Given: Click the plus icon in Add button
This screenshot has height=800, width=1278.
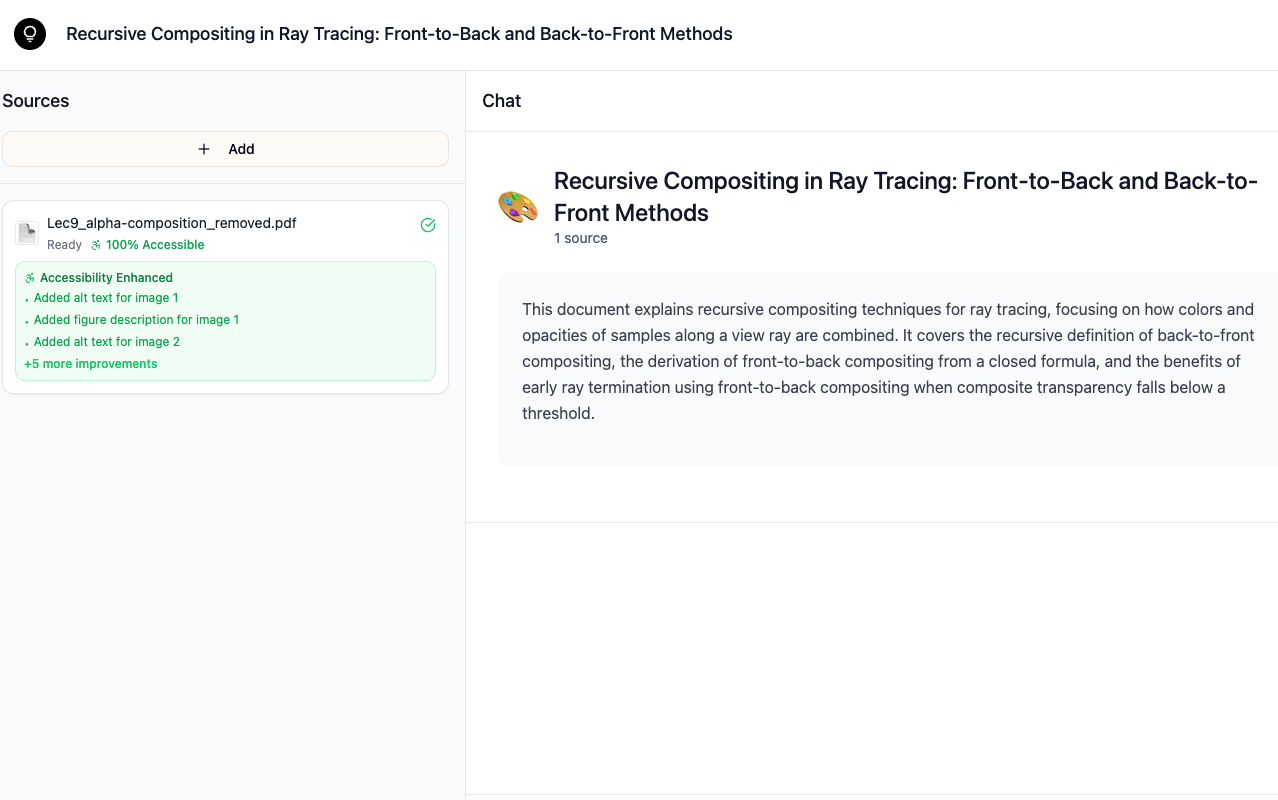Looking at the screenshot, I should 204,149.
